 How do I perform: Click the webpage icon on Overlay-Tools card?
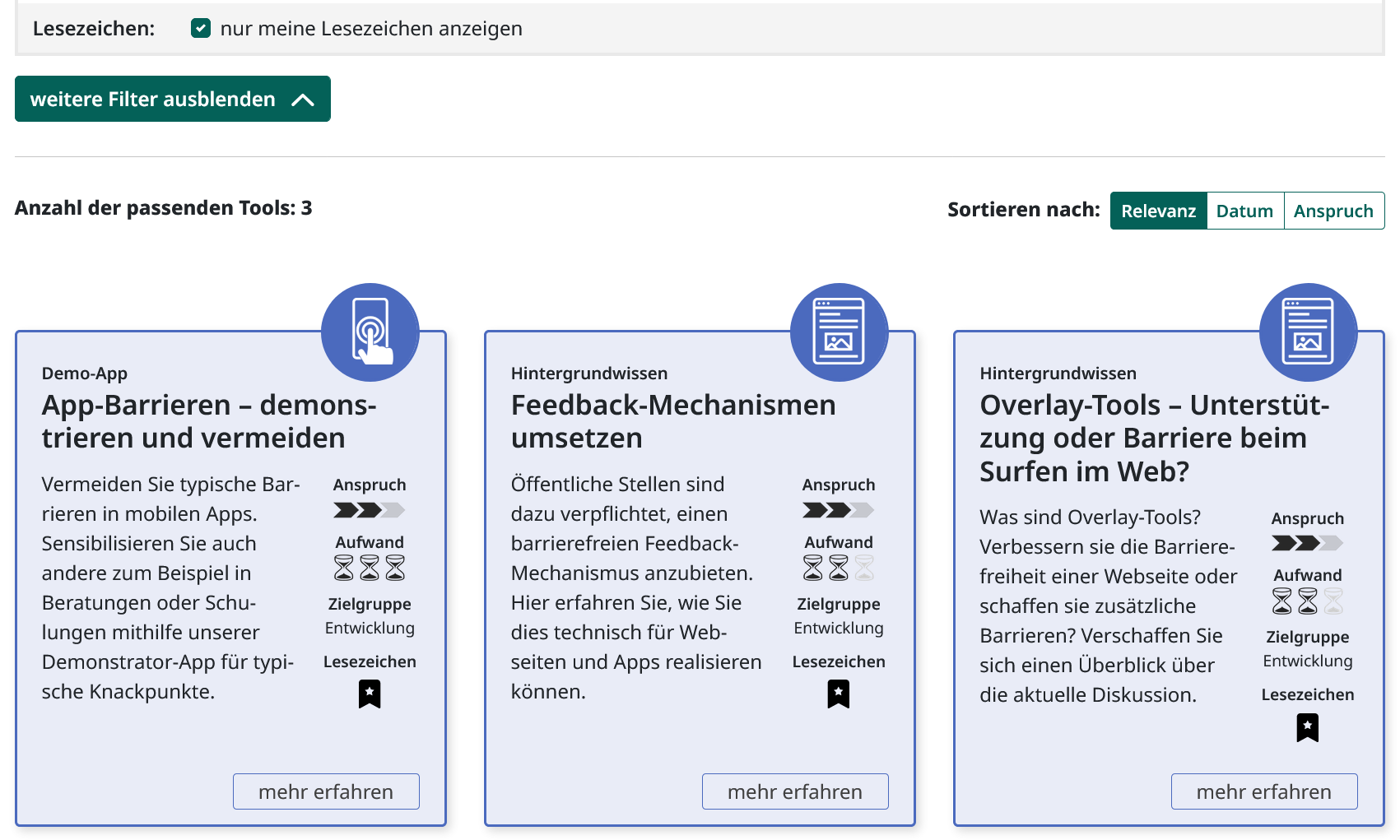1308,332
